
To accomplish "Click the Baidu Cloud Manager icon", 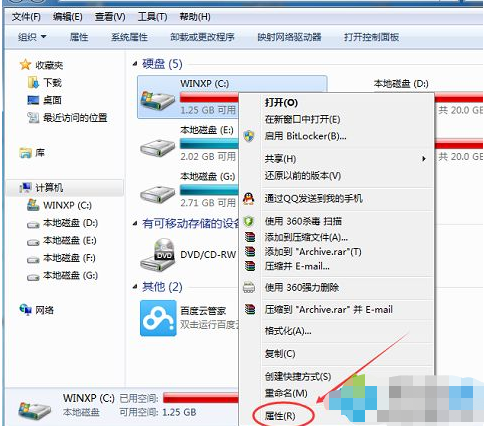I will coord(158,318).
